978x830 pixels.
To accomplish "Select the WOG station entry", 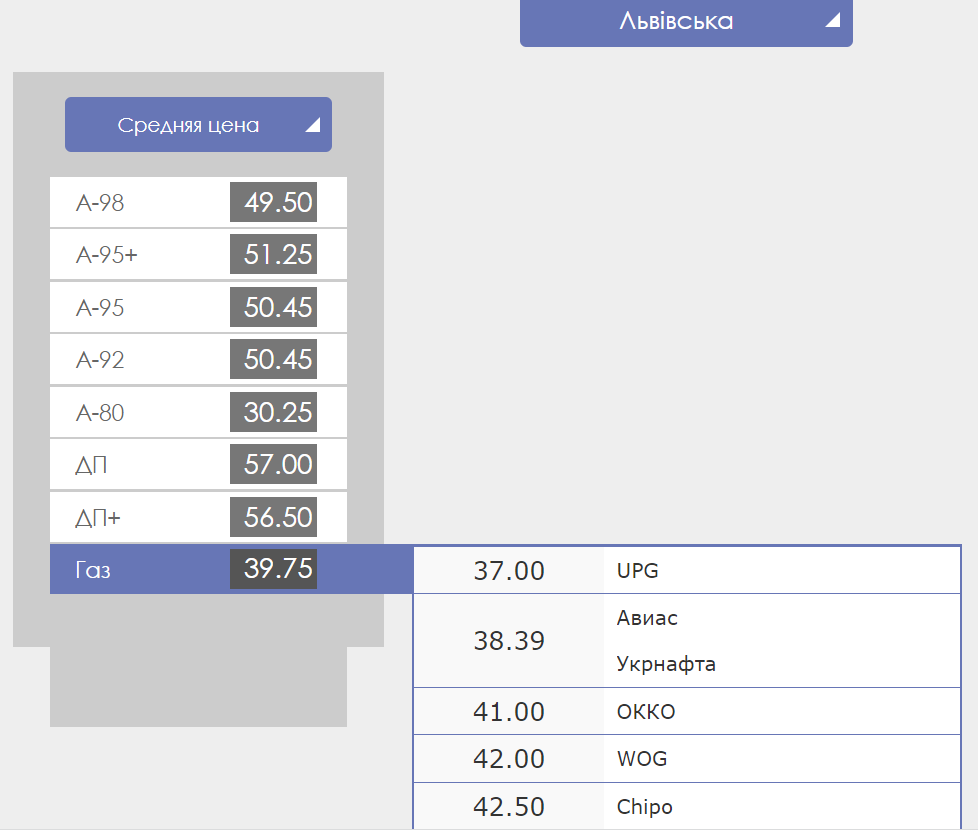I will [x=642, y=759].
